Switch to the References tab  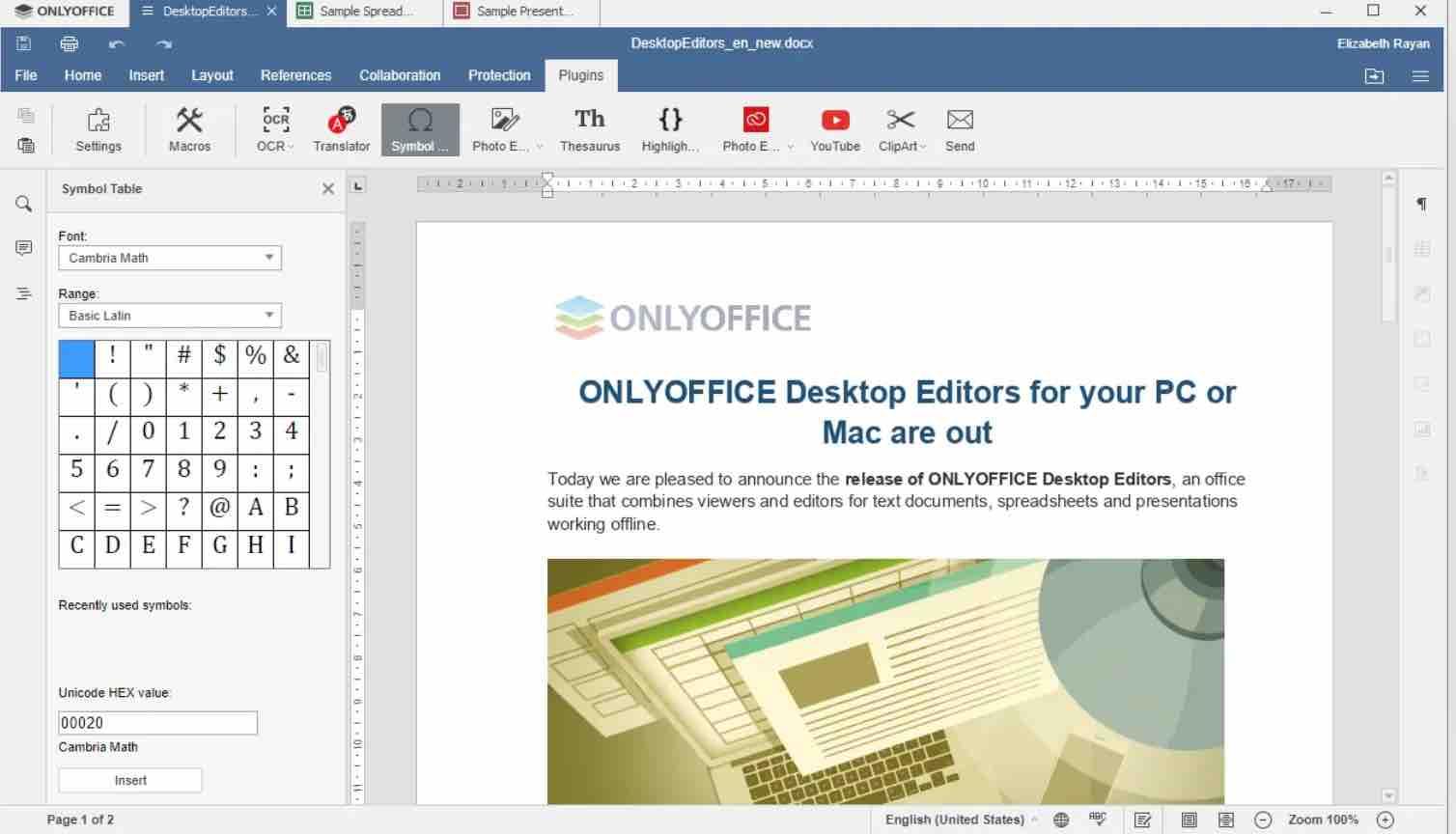(x=295, y=75)
